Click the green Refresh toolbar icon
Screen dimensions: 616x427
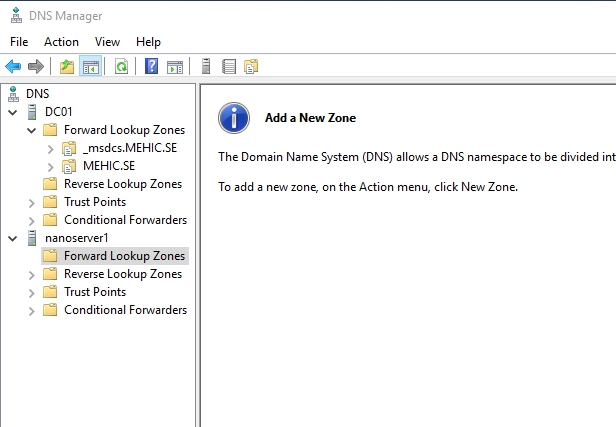point(121,67)
